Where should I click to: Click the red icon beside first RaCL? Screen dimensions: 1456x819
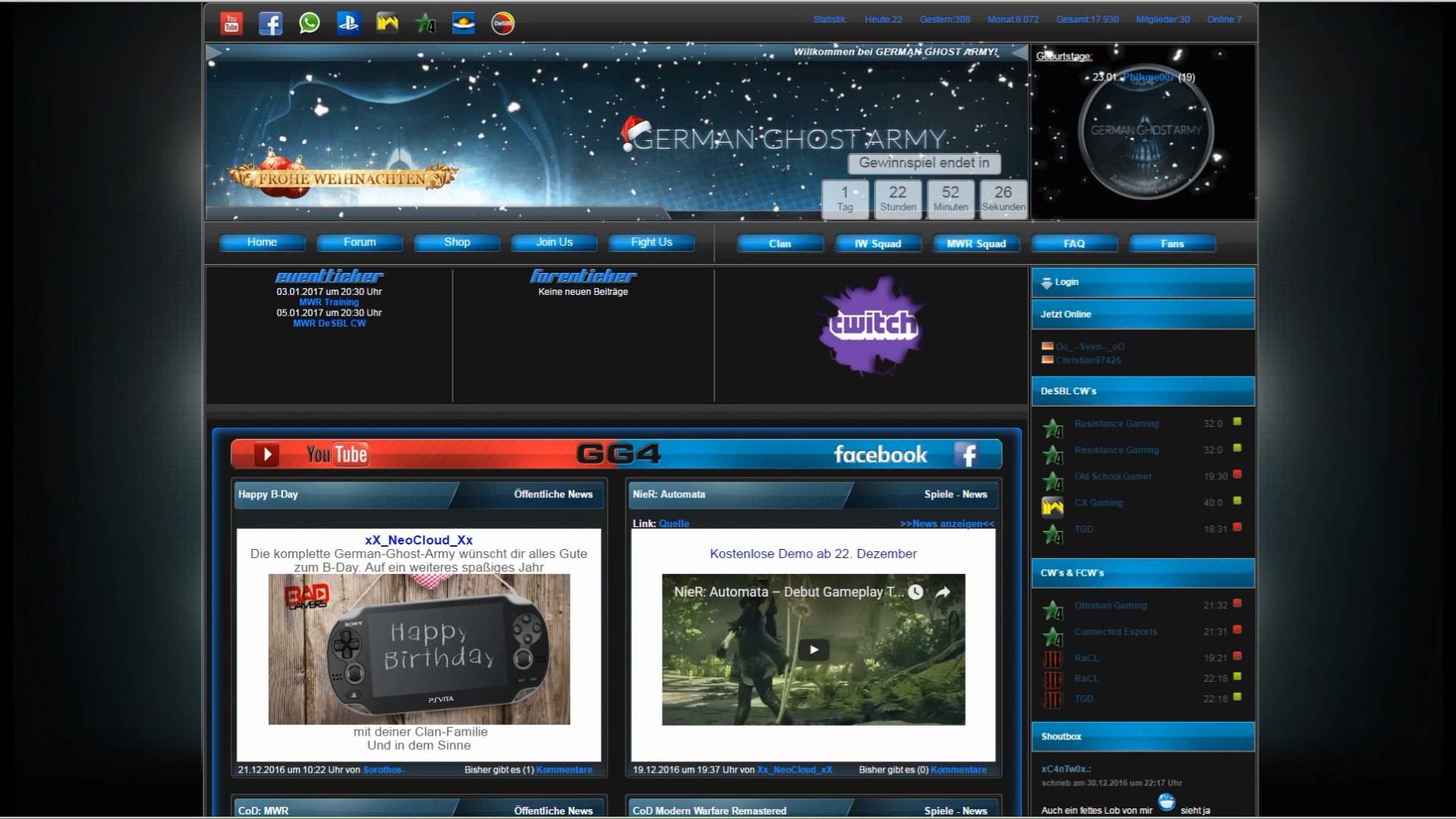1053,658
